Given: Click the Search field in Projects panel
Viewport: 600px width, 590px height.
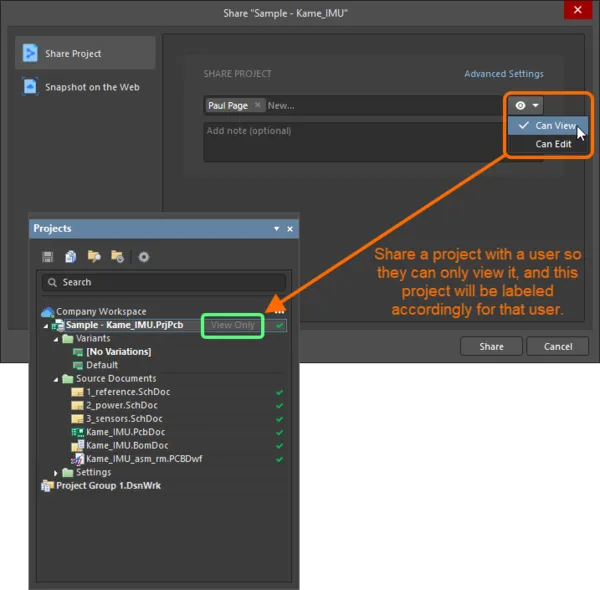Looking at the screenshot, I should pos(164,282).
